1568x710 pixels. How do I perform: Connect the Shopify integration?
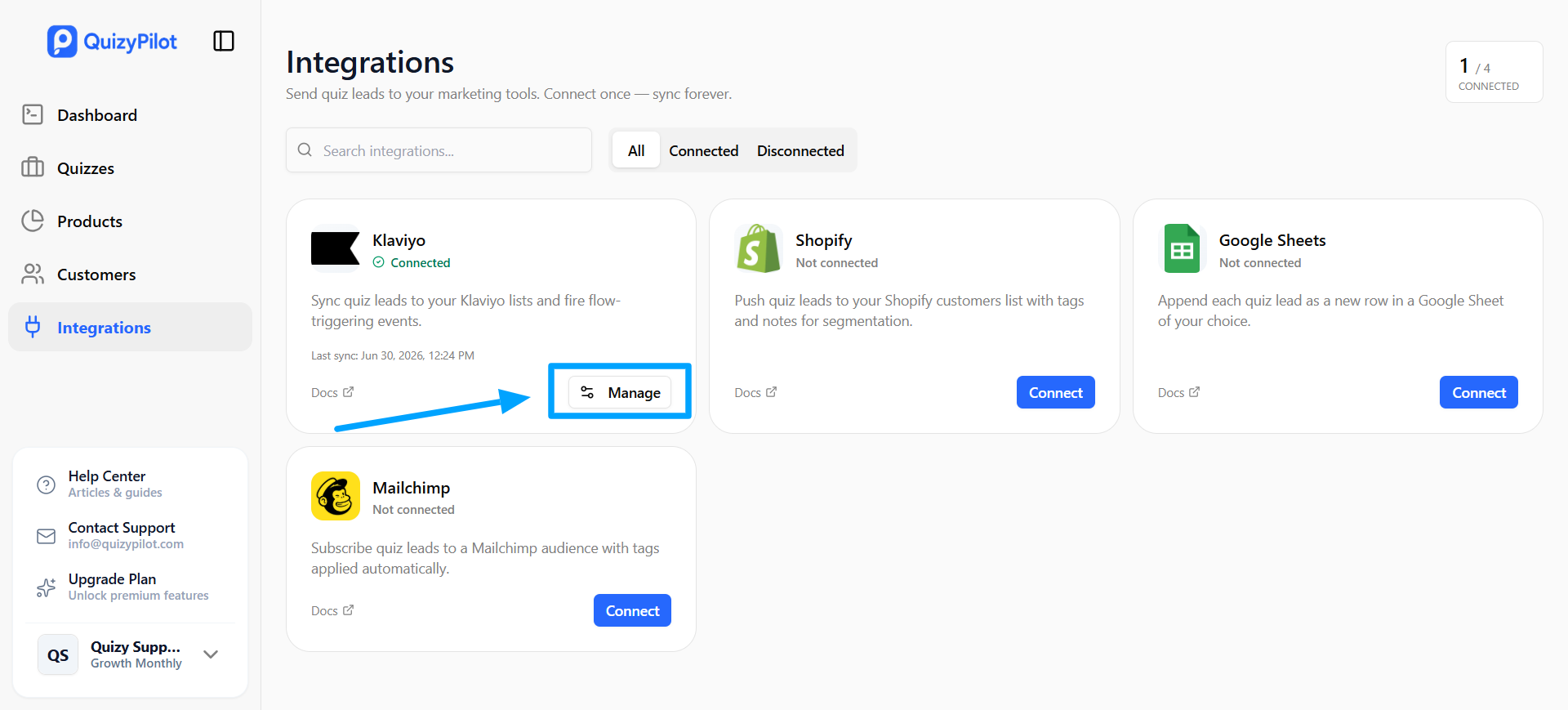(x=1056, y=392)
